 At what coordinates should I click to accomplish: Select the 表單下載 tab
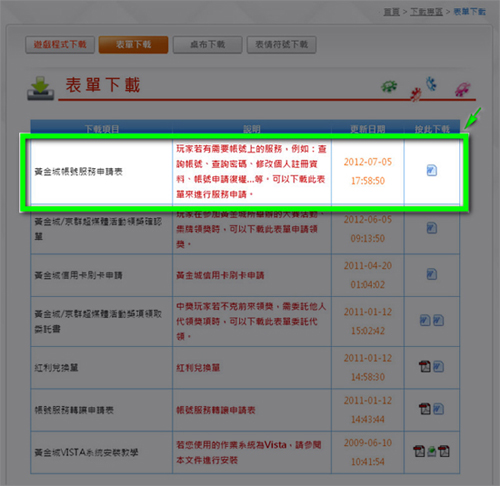133,45
